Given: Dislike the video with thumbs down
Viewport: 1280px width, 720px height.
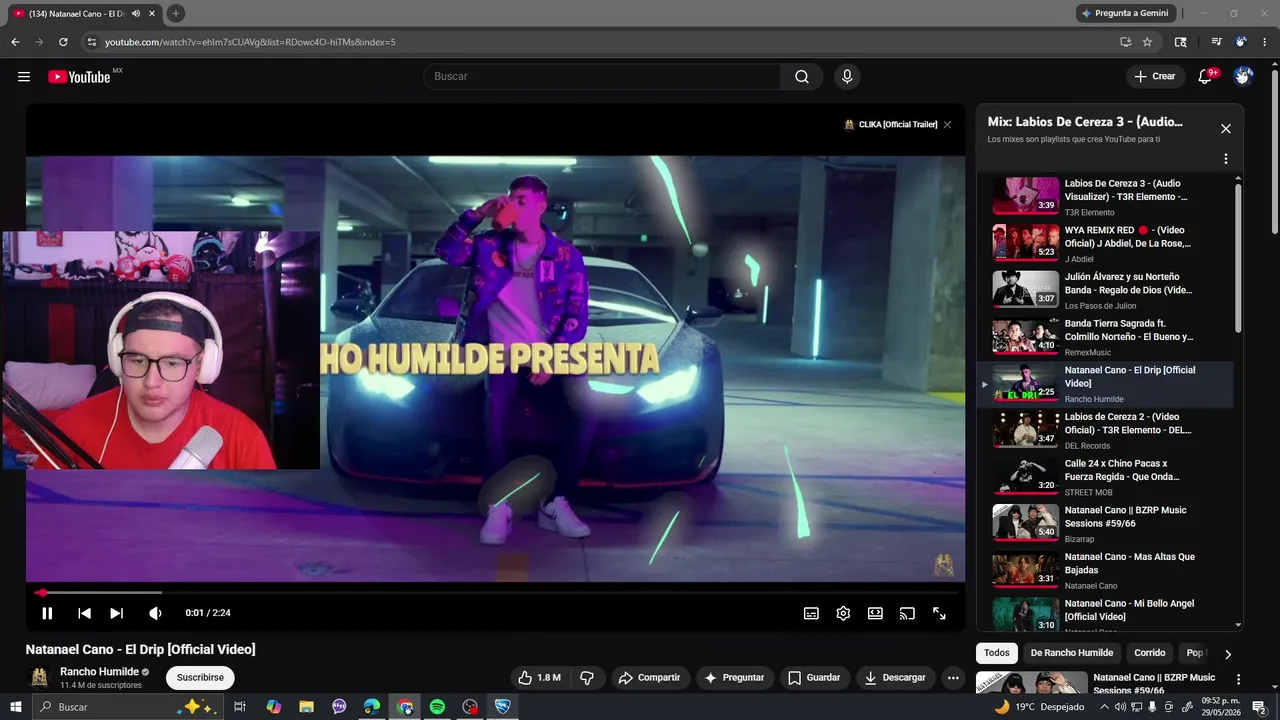Looking at the screenshot, I should (587, 677).
